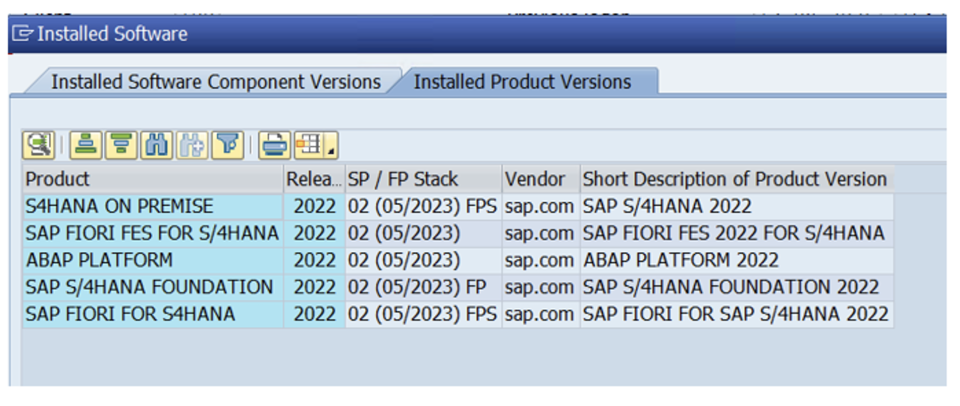Open Find with the binoculars icon
Viewport: 960px width, 406px height.
[x=157, y=145]
